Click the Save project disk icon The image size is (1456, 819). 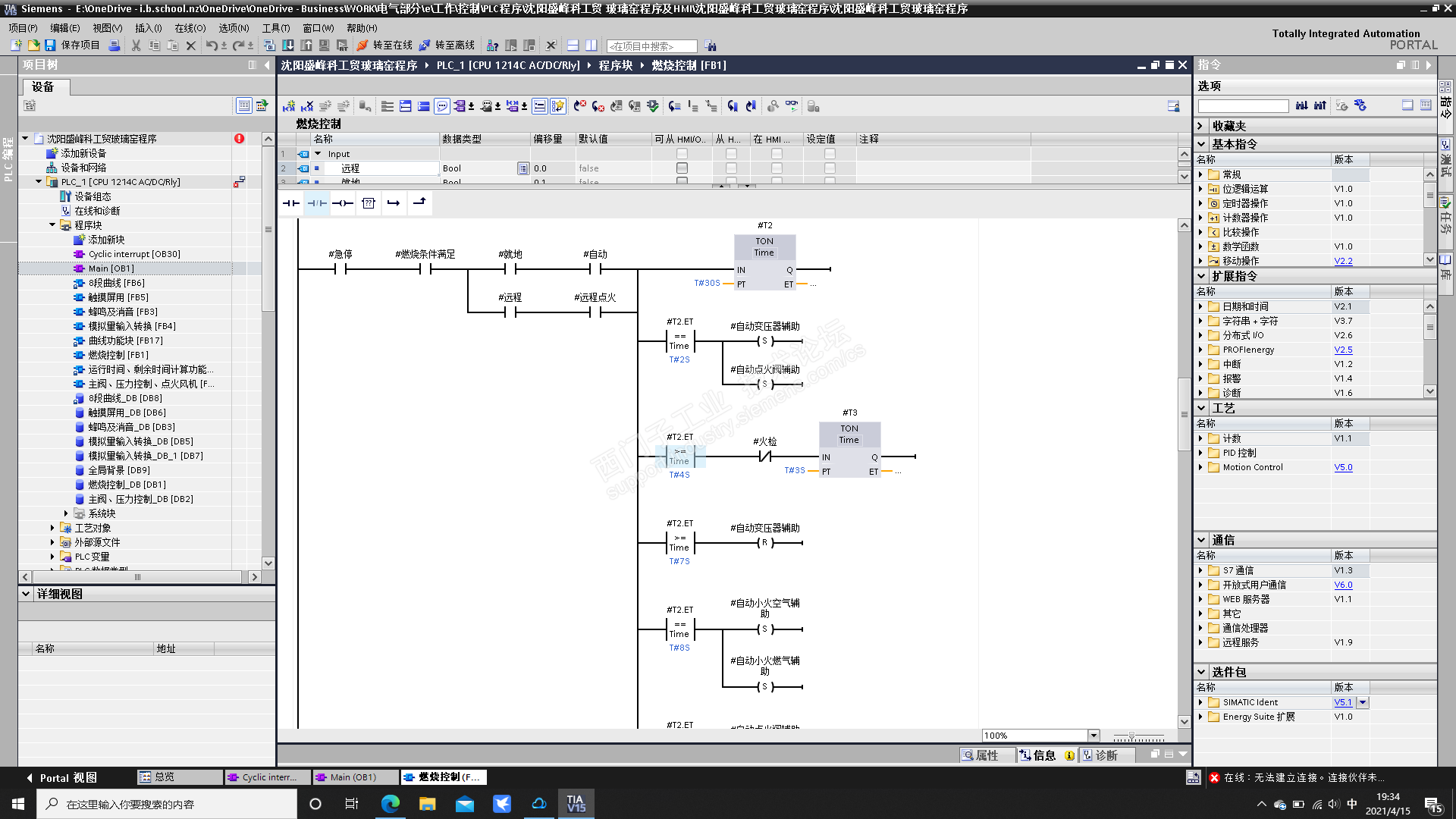click(50, 45)
